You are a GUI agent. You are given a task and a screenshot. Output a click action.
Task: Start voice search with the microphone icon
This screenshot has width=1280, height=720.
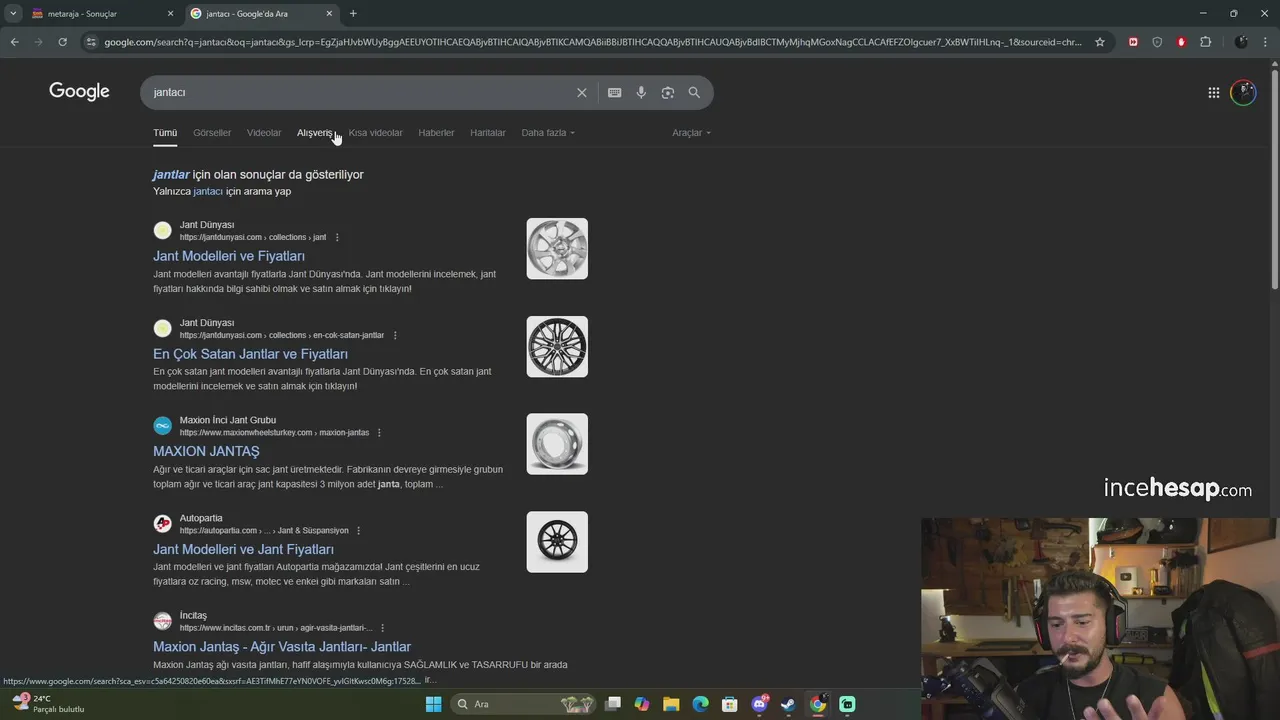tap(641, 92)
